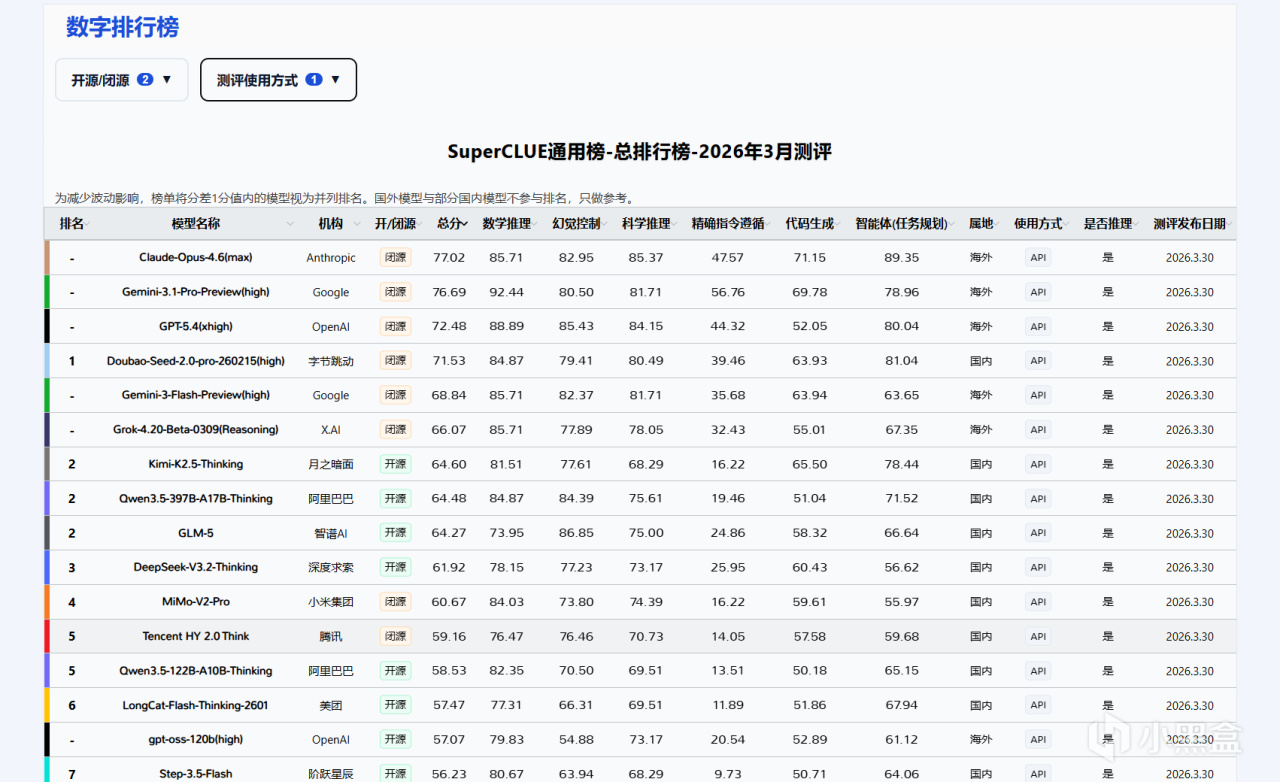Sort by the 是否推理 column header
The width and height of the screenshot is (1280, 782).
coord(1108,224)
